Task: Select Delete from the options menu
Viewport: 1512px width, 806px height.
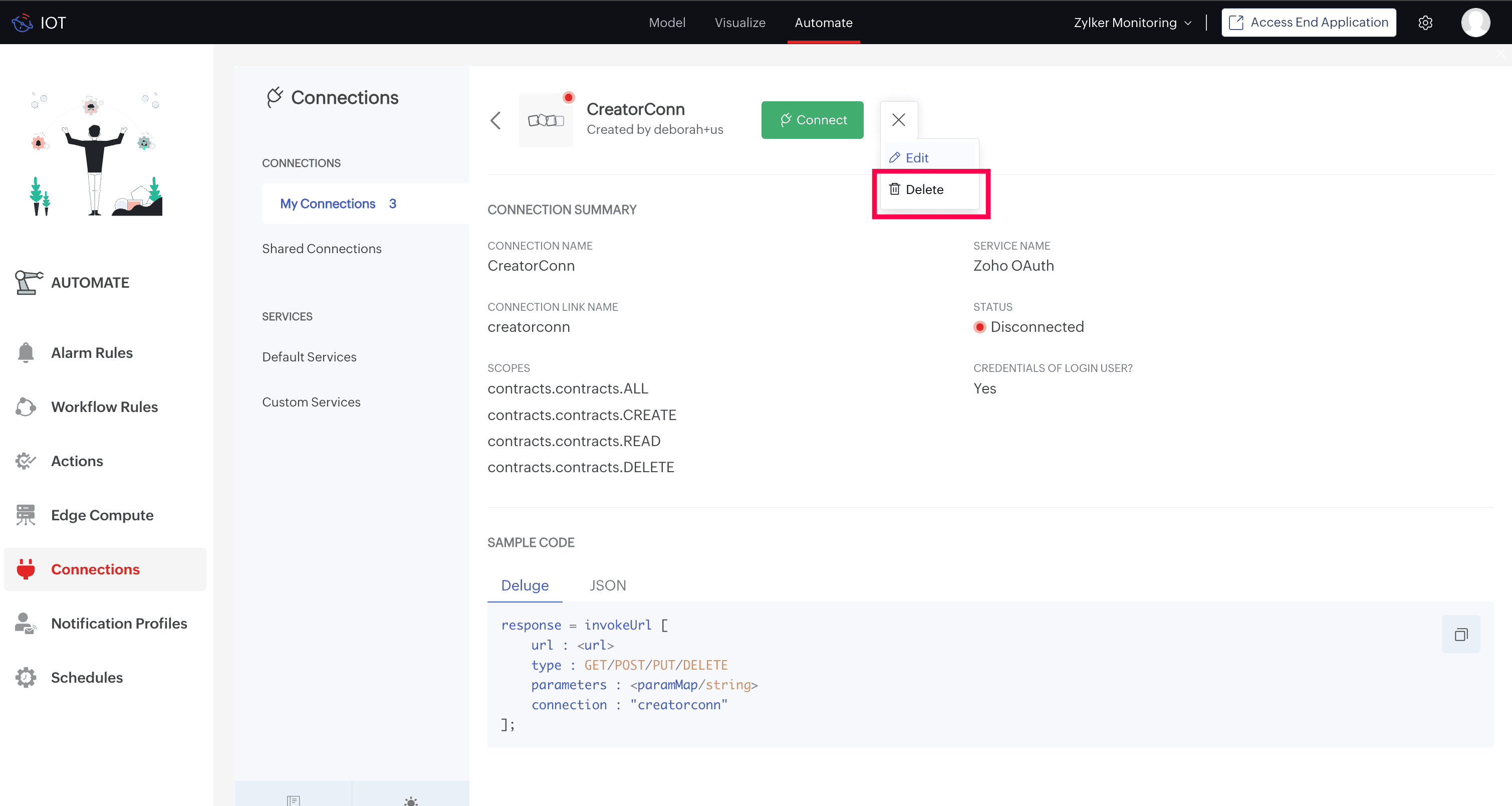Action: [924, 189]
